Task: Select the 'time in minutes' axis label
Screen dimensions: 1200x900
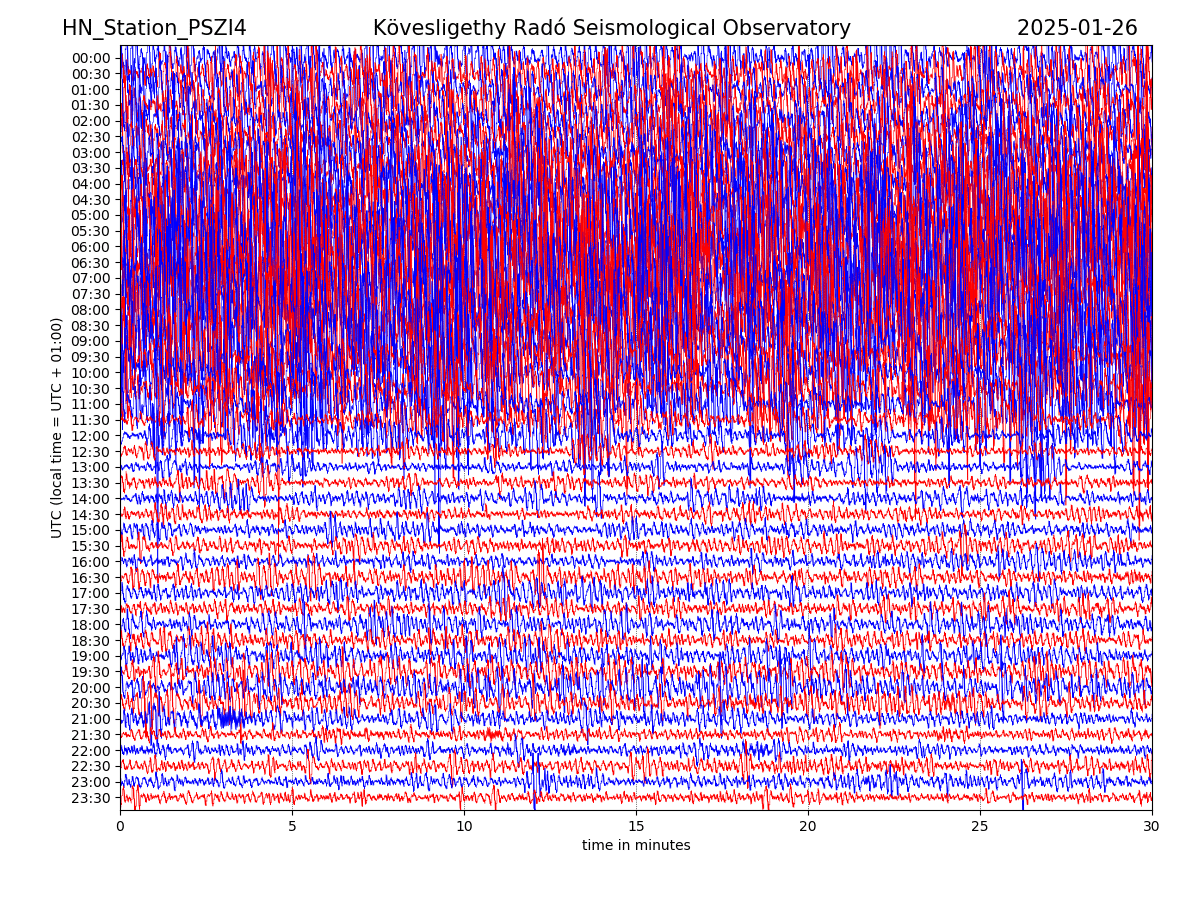Action: 636,845
